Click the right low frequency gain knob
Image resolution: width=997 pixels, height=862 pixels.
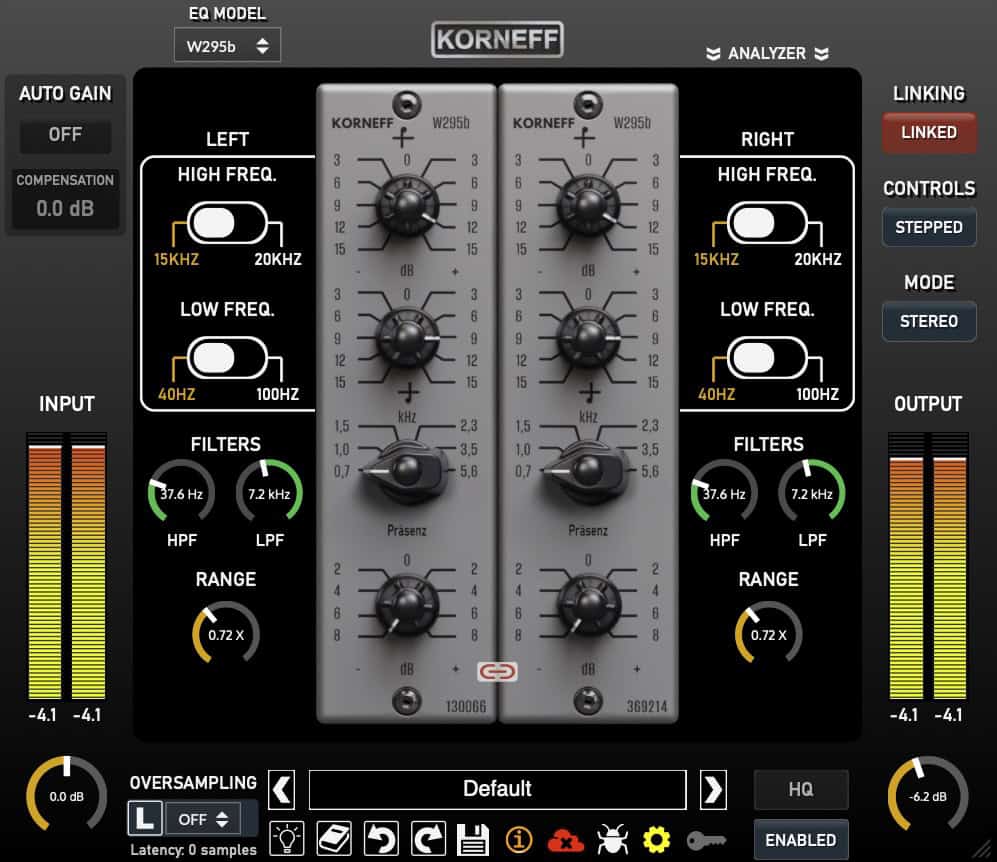[589, 338]
